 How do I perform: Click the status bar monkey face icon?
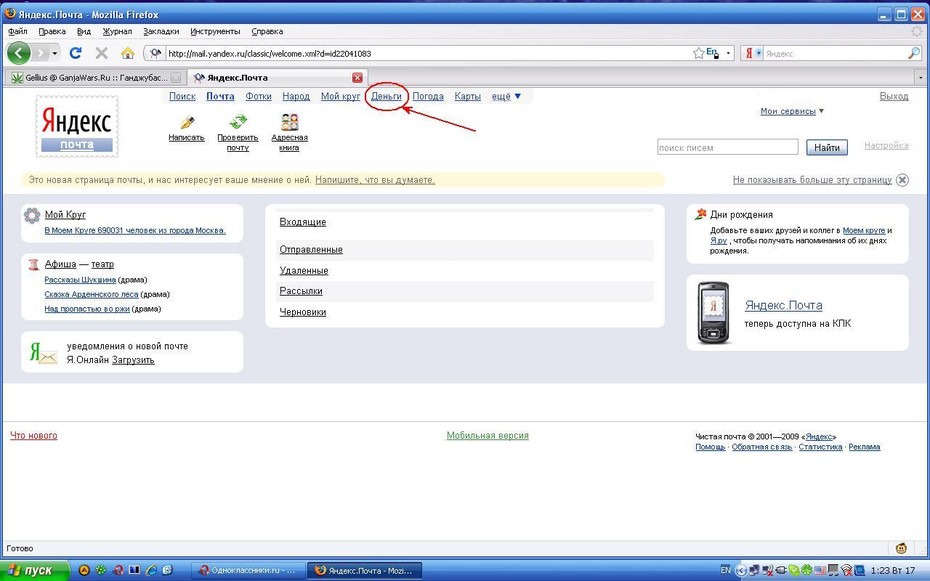(902, 548)
